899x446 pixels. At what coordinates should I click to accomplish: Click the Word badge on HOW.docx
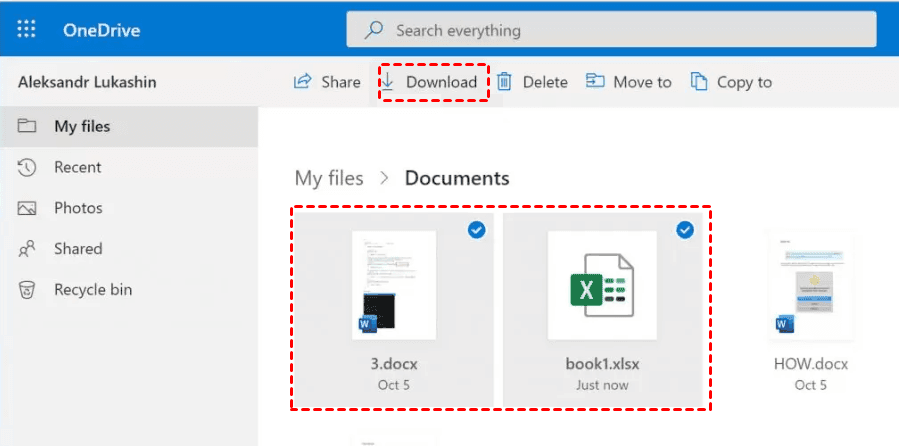(x=785, y=324)
